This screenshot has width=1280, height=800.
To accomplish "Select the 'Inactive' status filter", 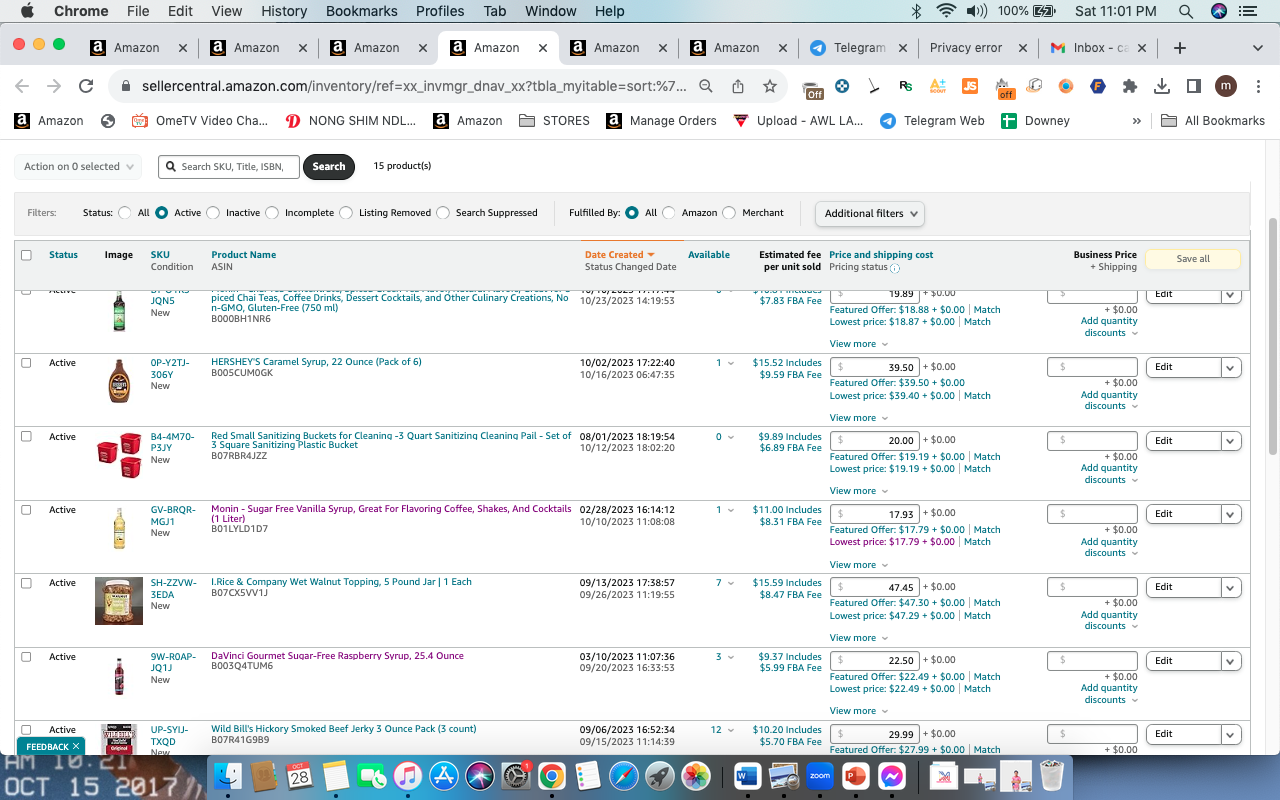I will click(212, 213).
